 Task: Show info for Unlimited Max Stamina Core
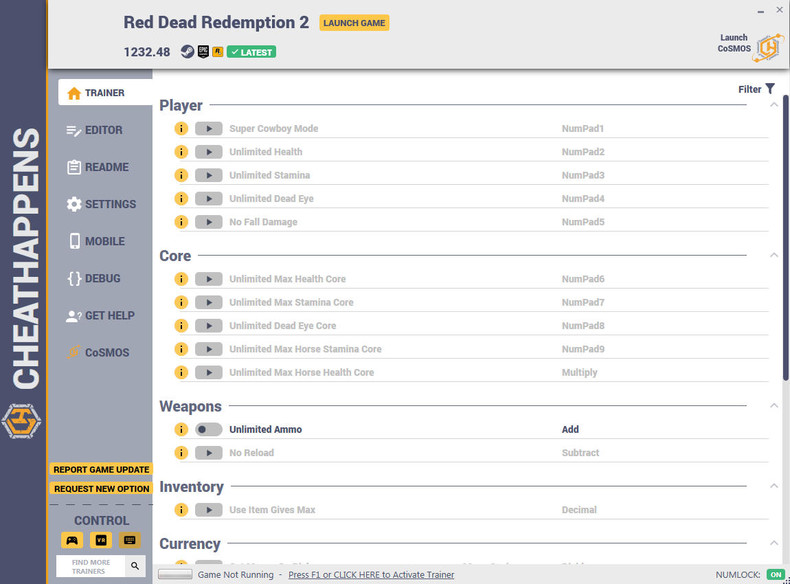pos(181,302)
